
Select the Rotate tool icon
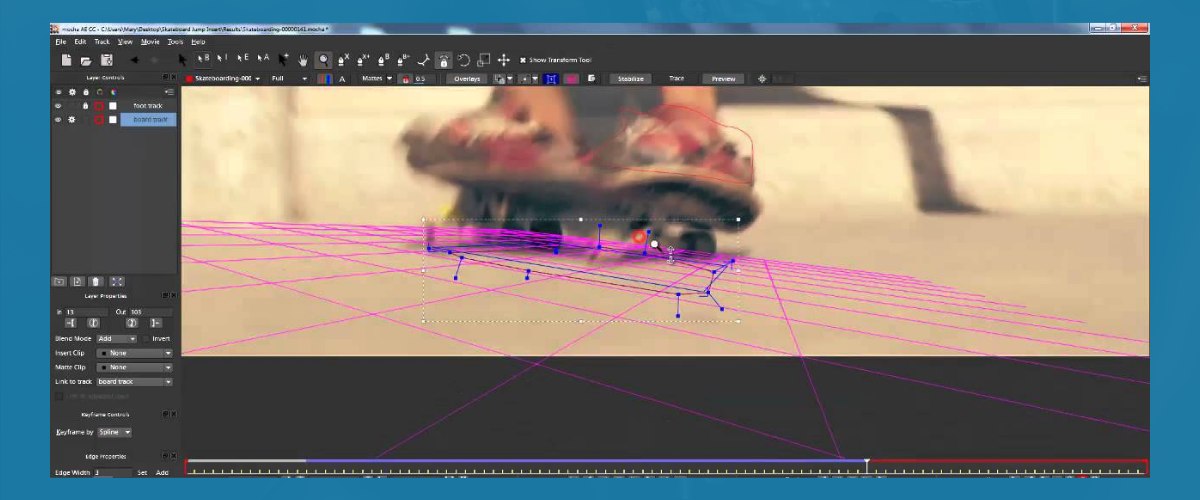[x=464, y=60]
